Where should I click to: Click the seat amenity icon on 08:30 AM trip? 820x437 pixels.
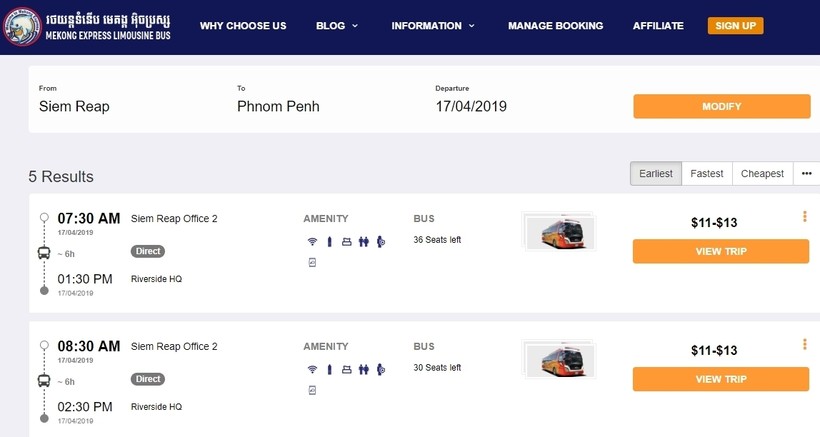[x=346, y=369]
